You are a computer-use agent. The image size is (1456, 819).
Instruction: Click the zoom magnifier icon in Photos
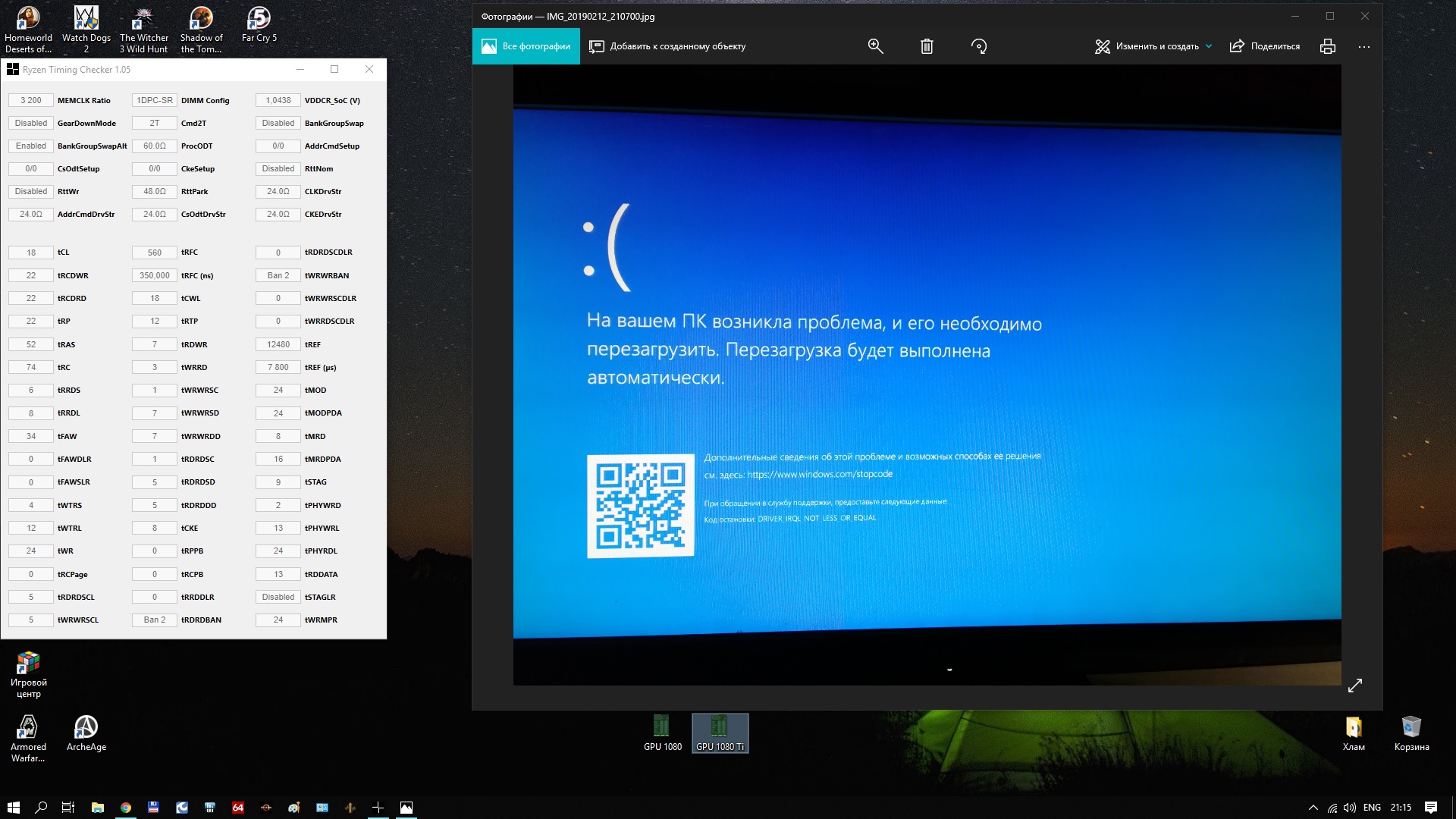click(875, 46)
